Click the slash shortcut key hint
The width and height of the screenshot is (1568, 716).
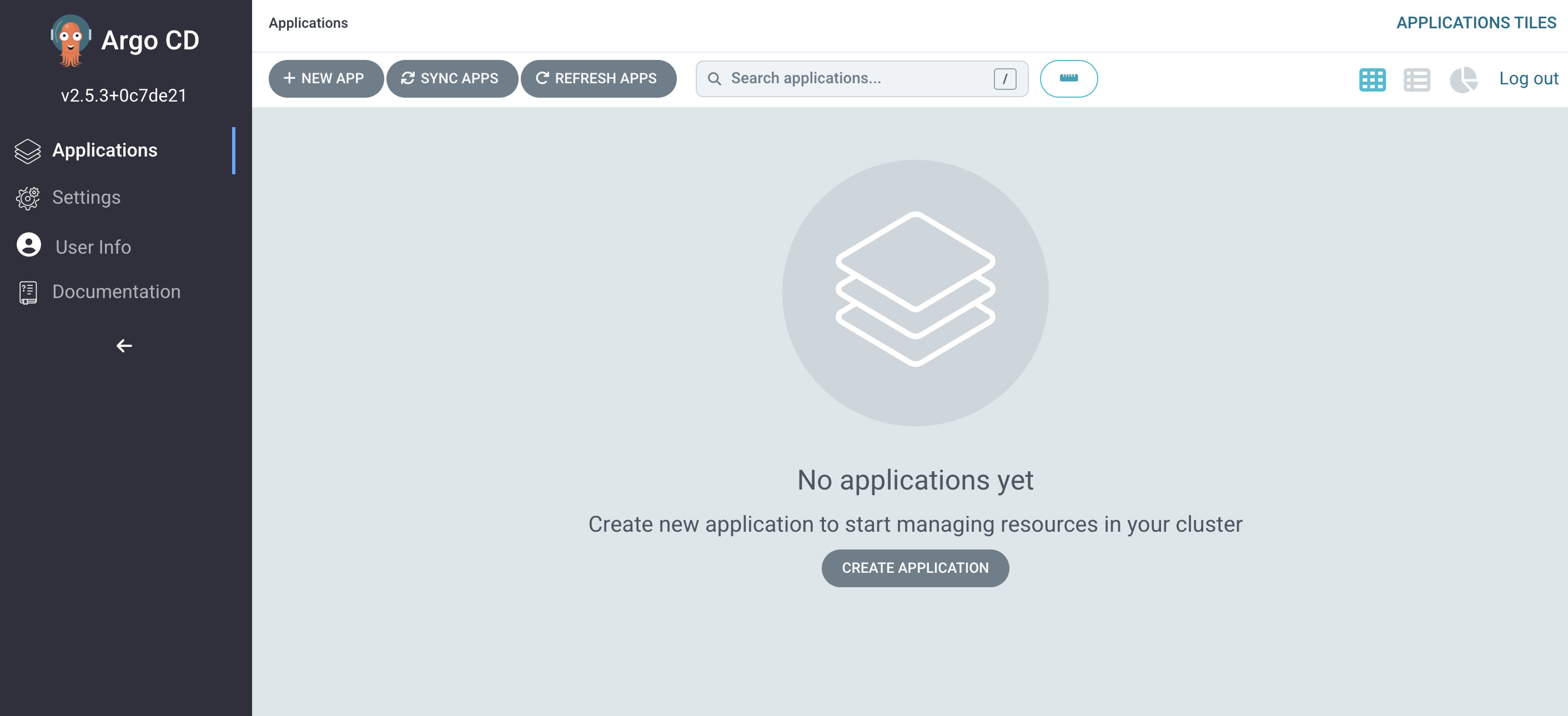coord(1004,78)
